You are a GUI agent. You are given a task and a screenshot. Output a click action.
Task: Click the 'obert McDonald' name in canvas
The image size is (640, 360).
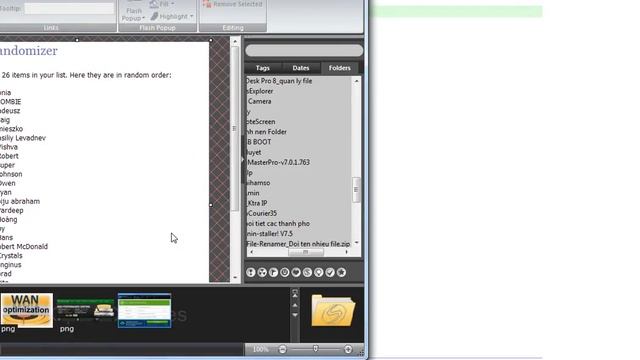pos(24,247)
